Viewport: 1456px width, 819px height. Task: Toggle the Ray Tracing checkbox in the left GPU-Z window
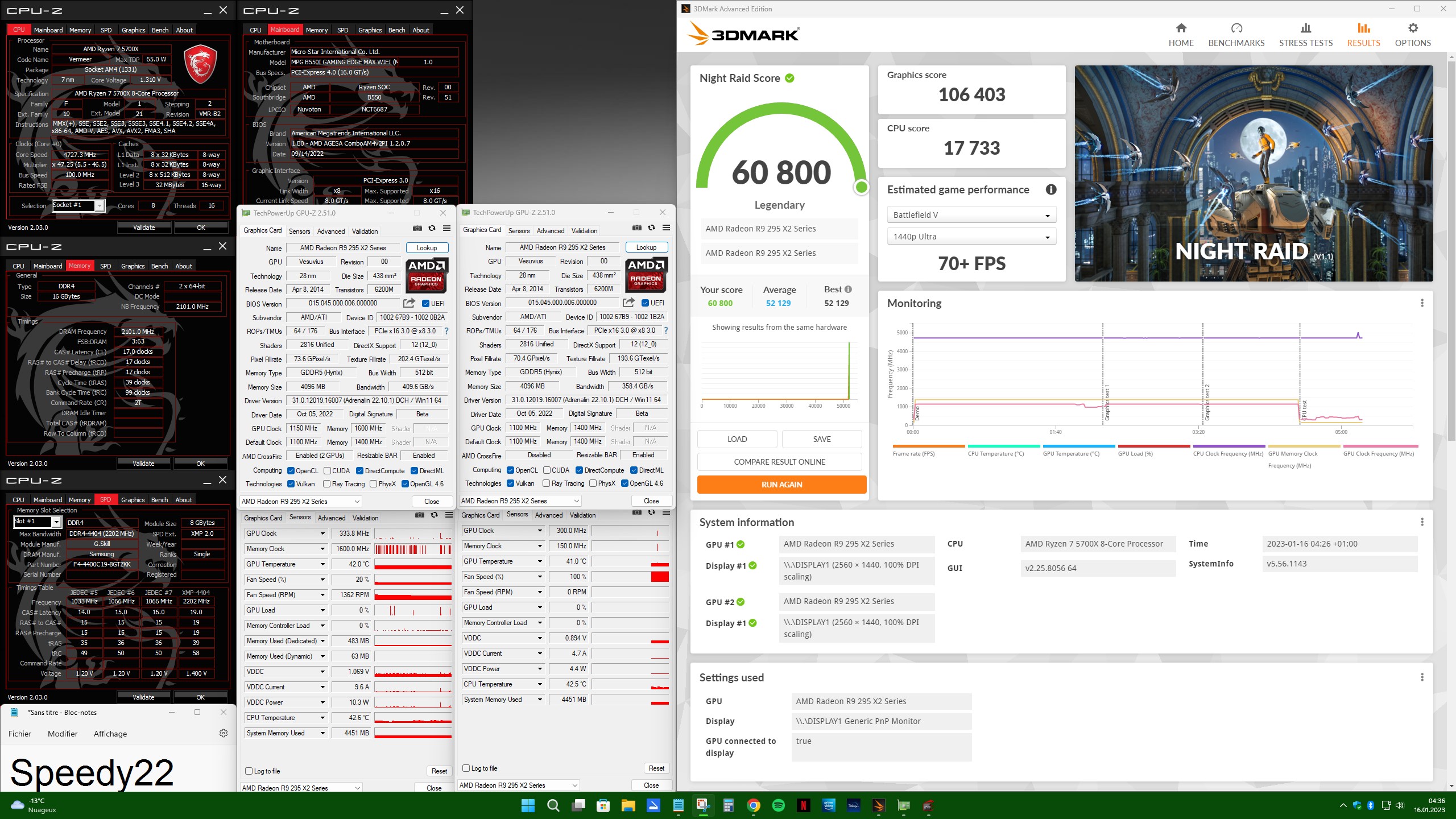point(326,484)
